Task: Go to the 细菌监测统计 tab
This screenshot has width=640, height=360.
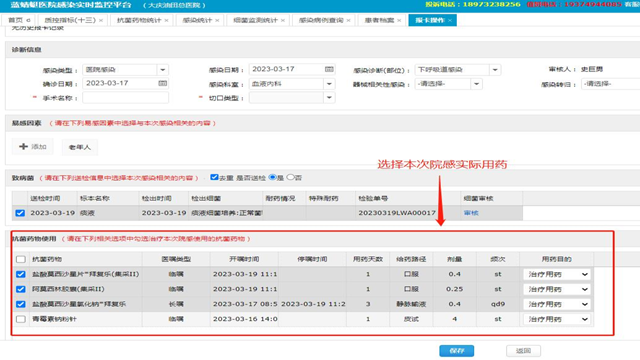Action: pos(256,20)
